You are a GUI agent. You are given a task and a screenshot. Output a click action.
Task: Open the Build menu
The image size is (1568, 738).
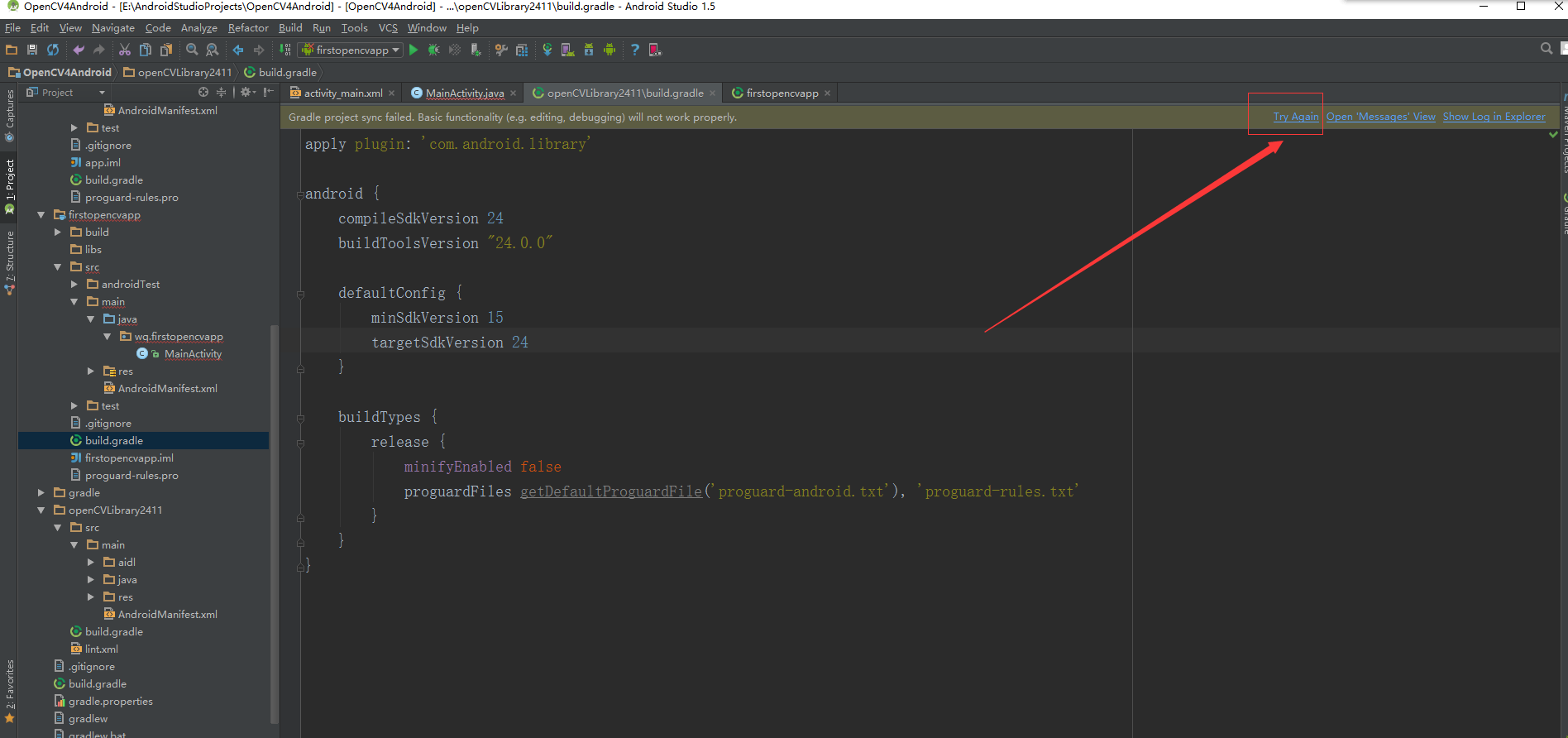290,28
